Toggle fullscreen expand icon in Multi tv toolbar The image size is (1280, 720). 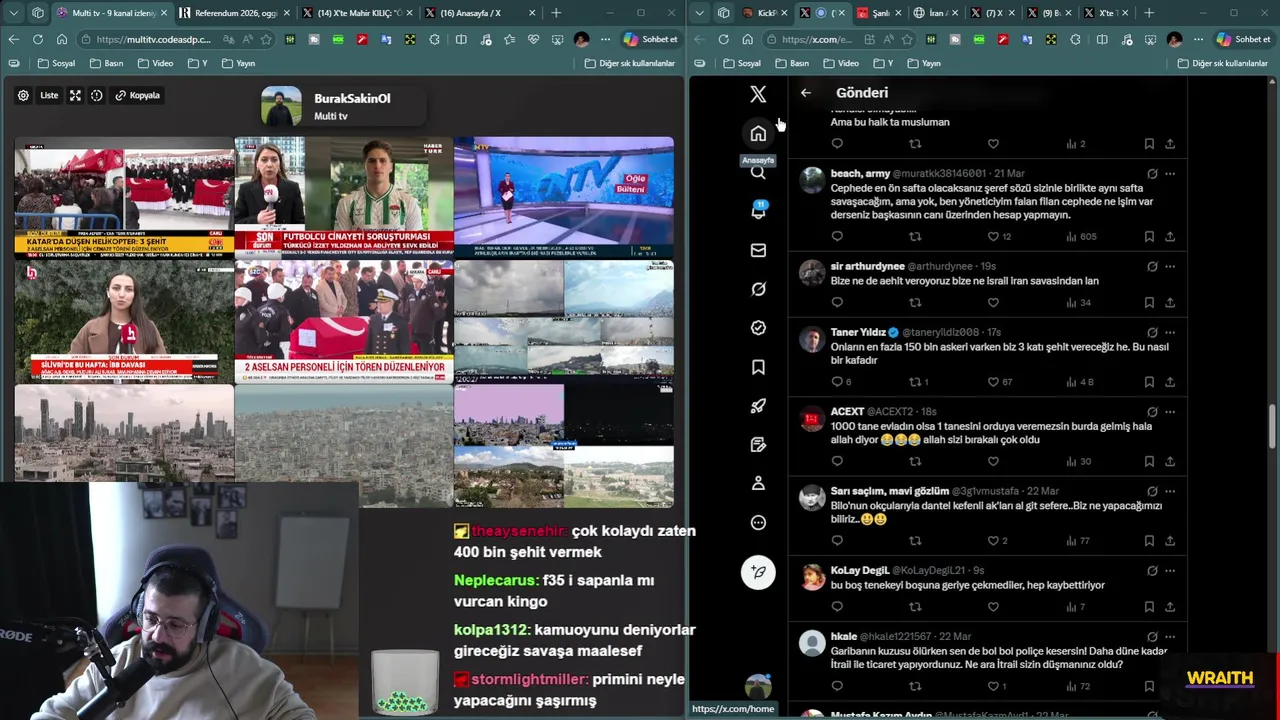75,96
